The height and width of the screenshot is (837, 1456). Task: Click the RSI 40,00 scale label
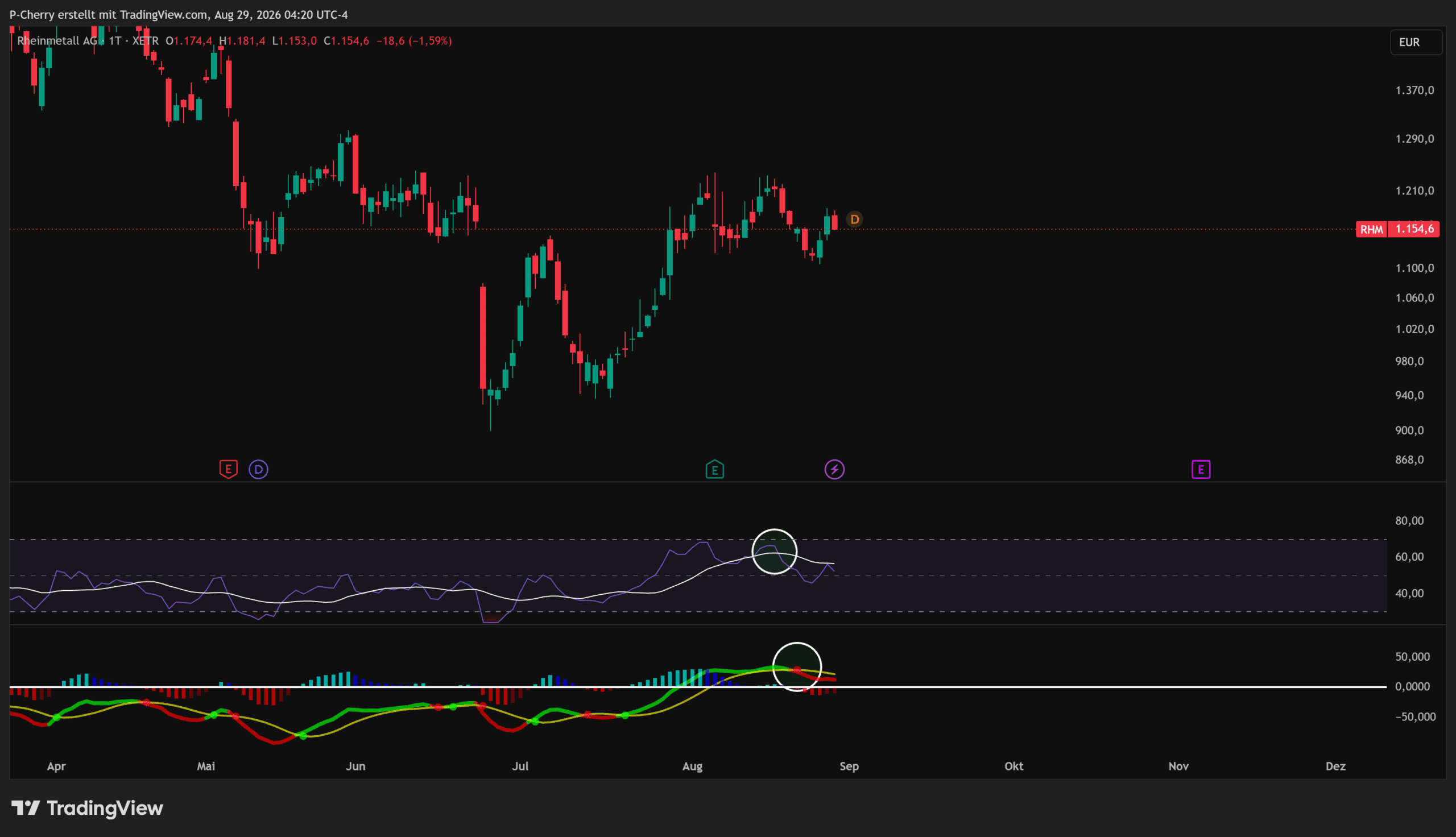[x=1409, y=593]
